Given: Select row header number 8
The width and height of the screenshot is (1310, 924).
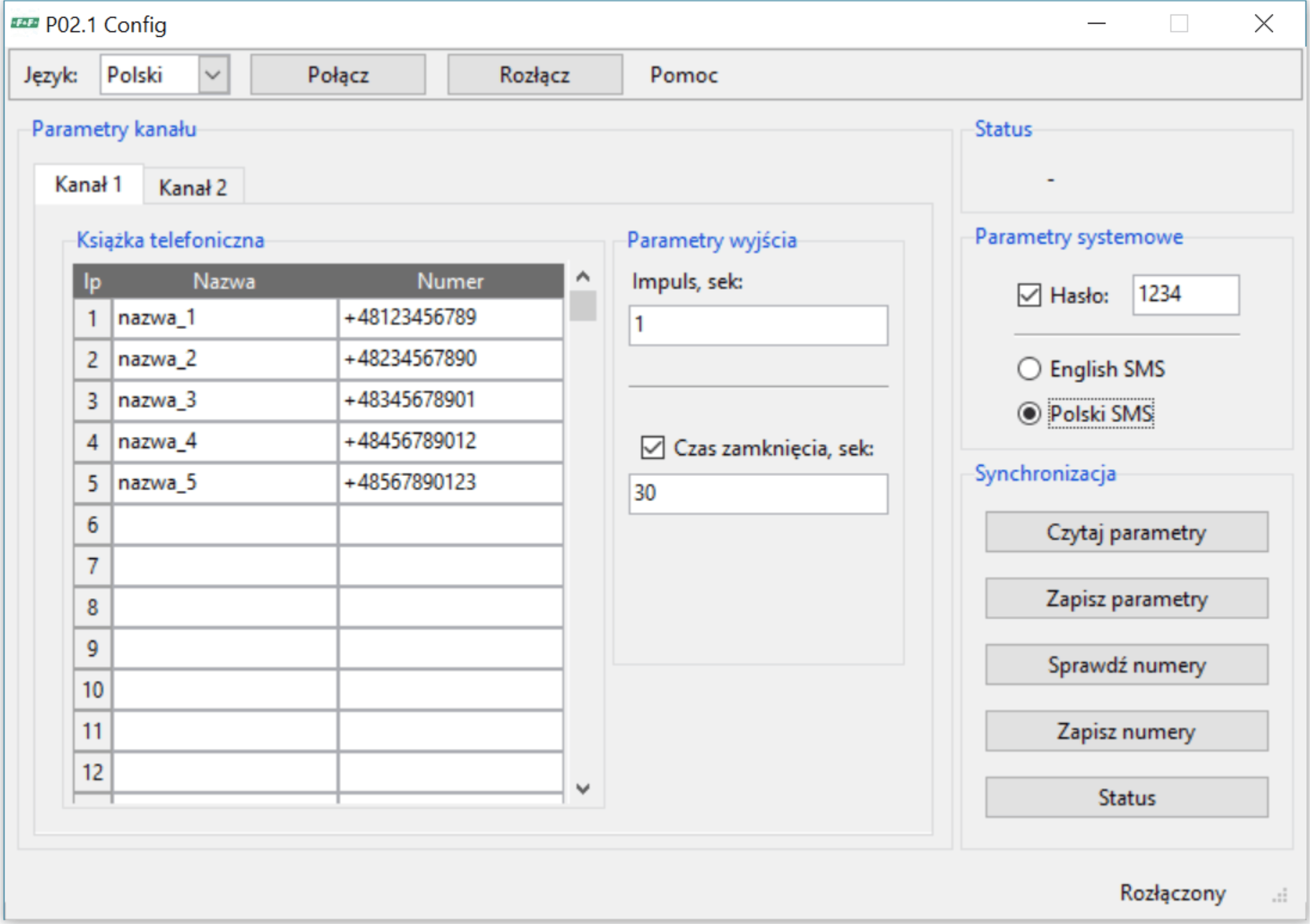Looking at the screenshot, I should (92, 607).
